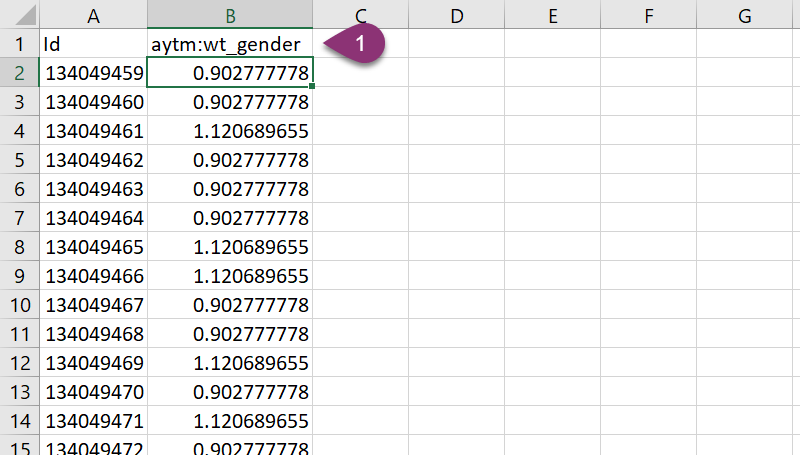Screen dimensions: 800x455
Task: Click weight value in row 4
Action: 230,131
